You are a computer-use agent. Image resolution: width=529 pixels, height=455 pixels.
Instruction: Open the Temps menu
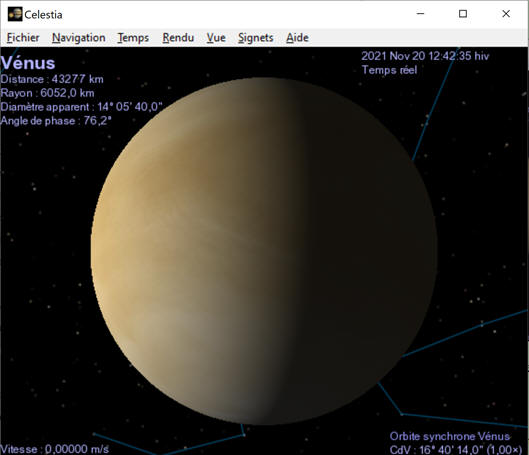click(133, 37)
